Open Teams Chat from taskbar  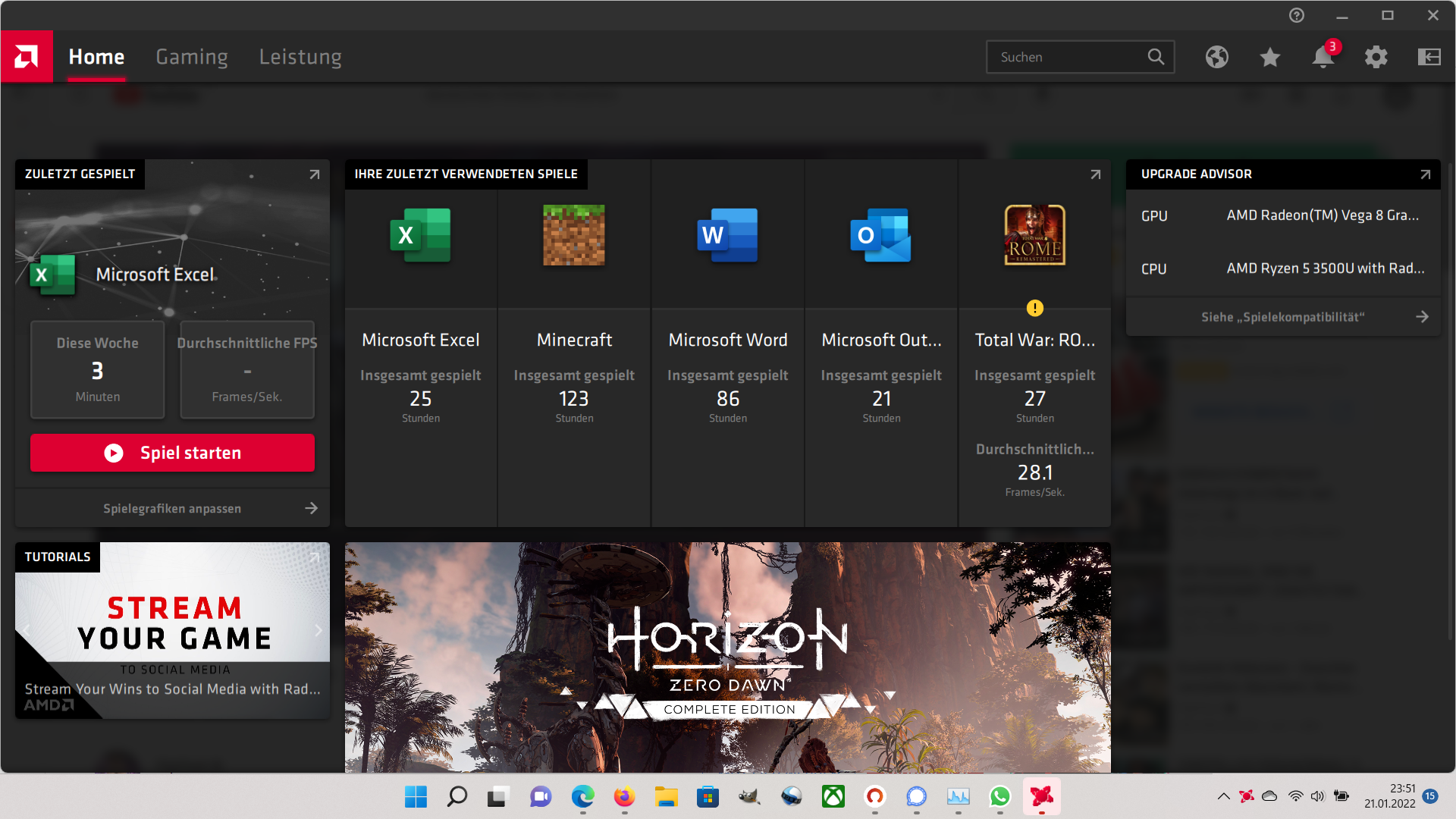click(541, 796)
